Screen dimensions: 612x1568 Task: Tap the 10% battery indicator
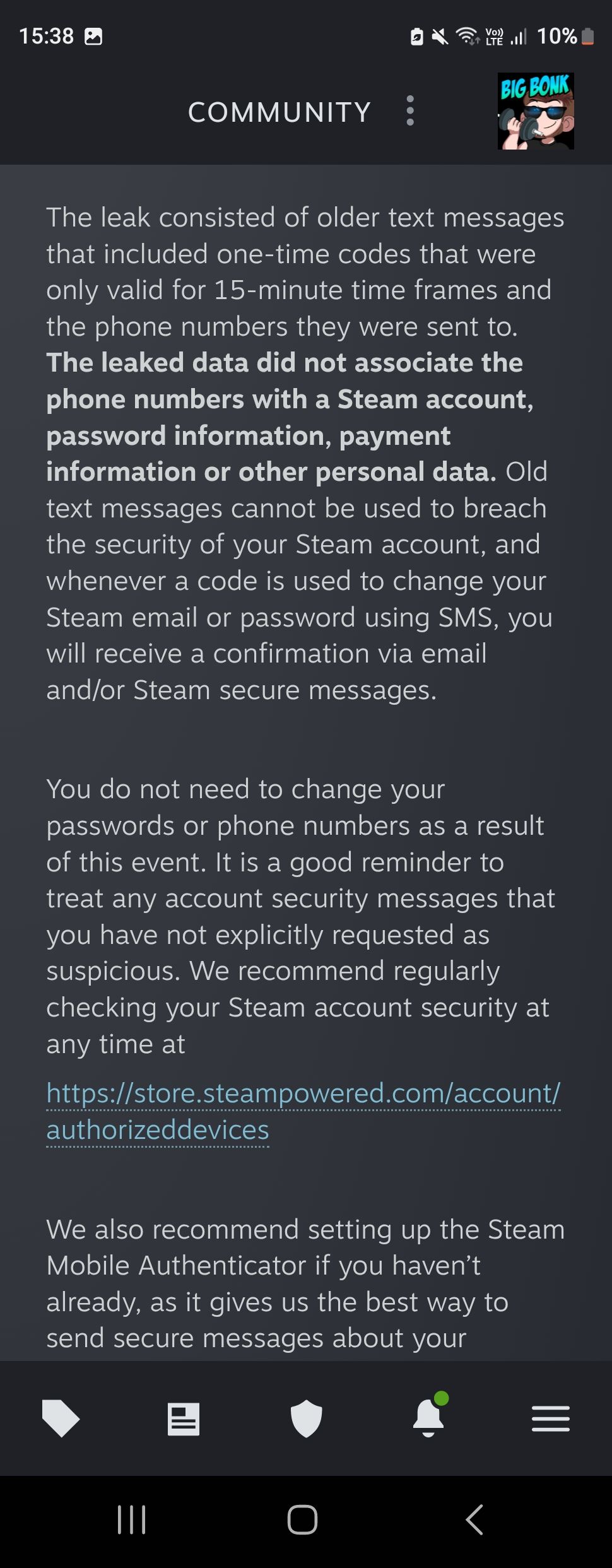click(565, 37)
